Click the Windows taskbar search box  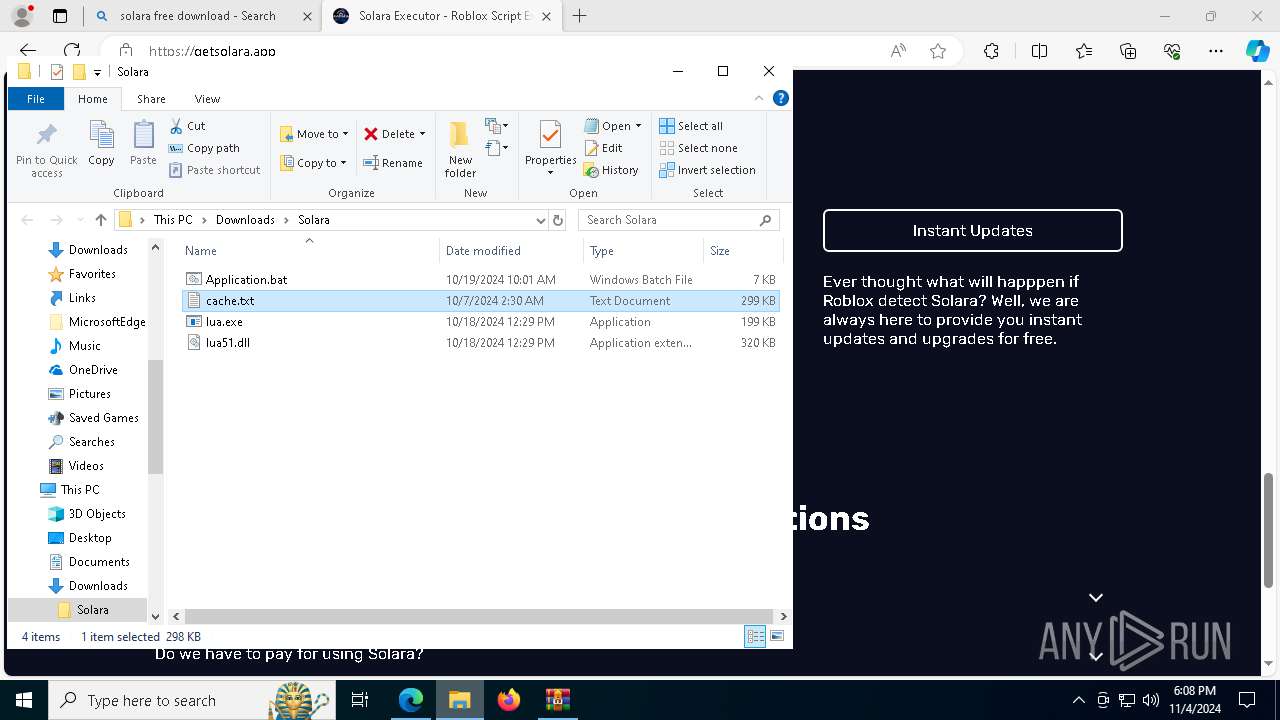[190, 700]
